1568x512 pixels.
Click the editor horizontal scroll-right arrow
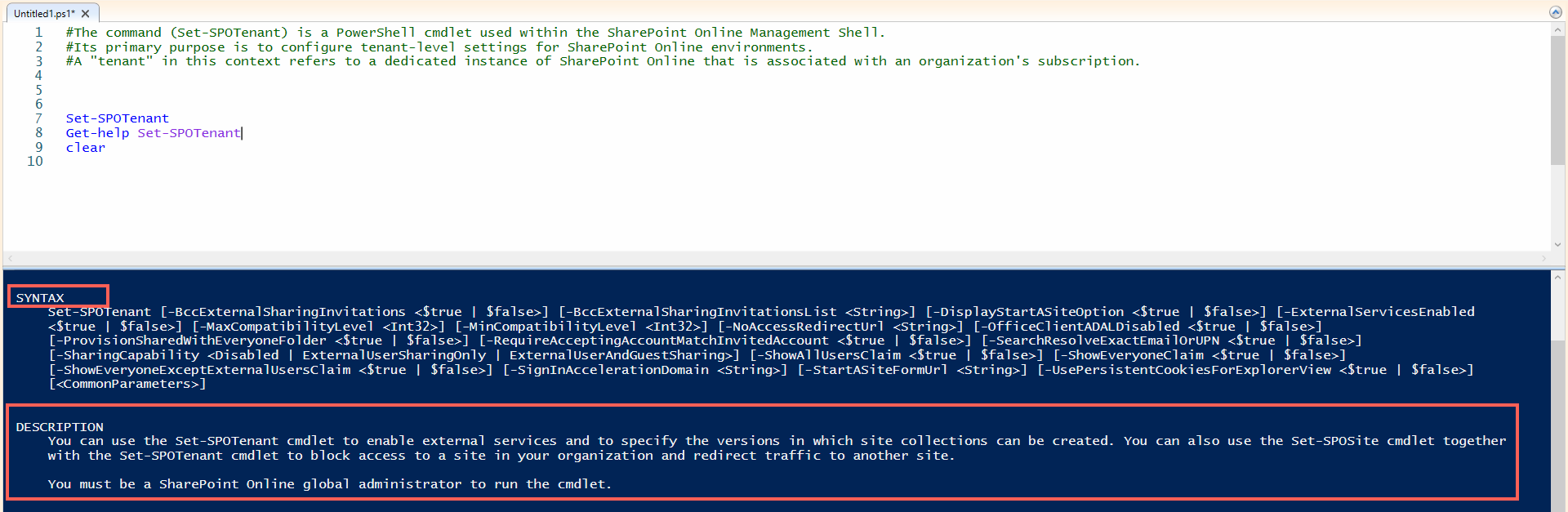point(1543,259)
